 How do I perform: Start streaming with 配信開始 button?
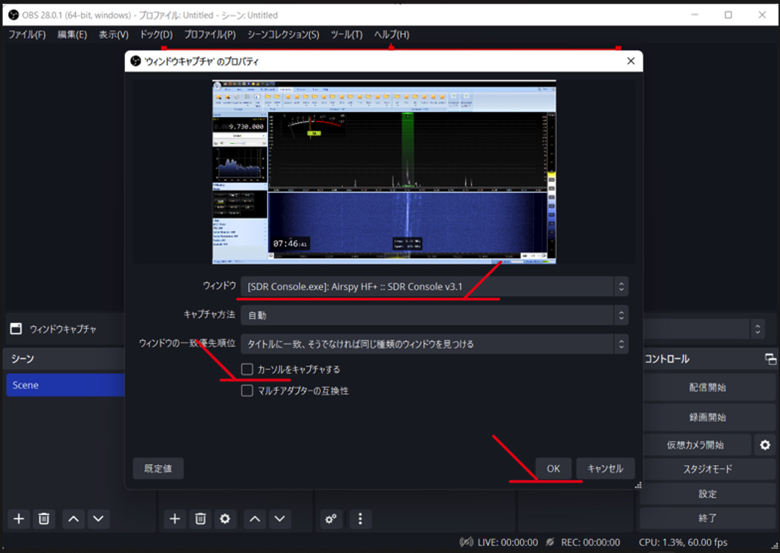tap(707, 387)
